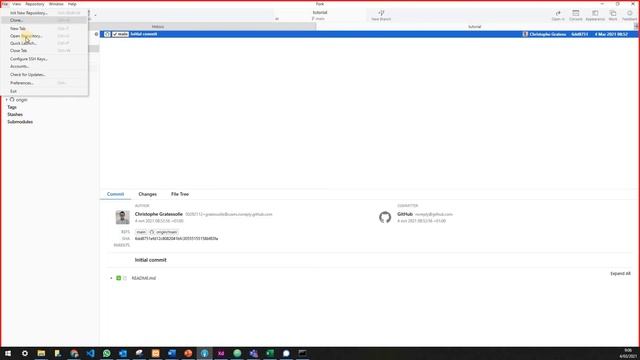Open Preferences... from File menu
Screen dimensions: 640x360
coord(44,83)
